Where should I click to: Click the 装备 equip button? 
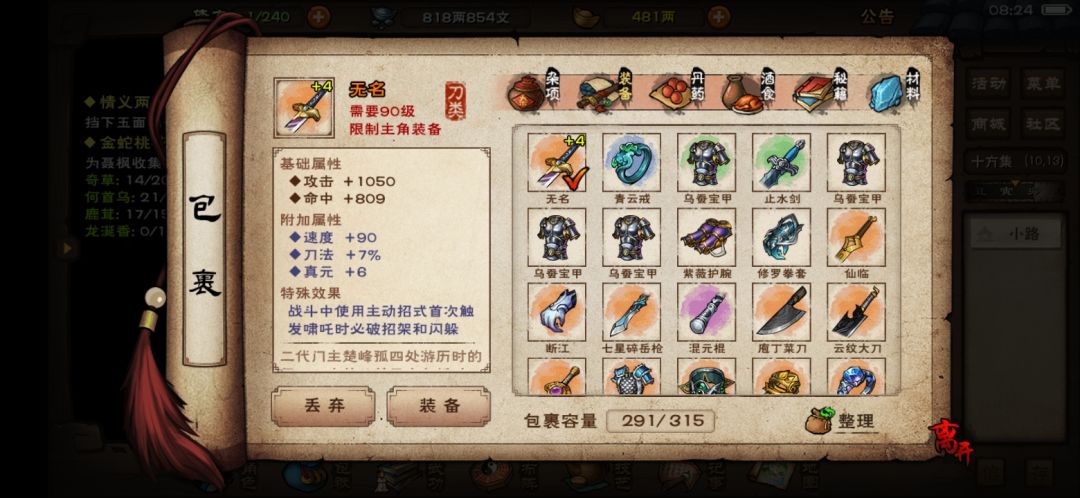click(x=439, y=406)
